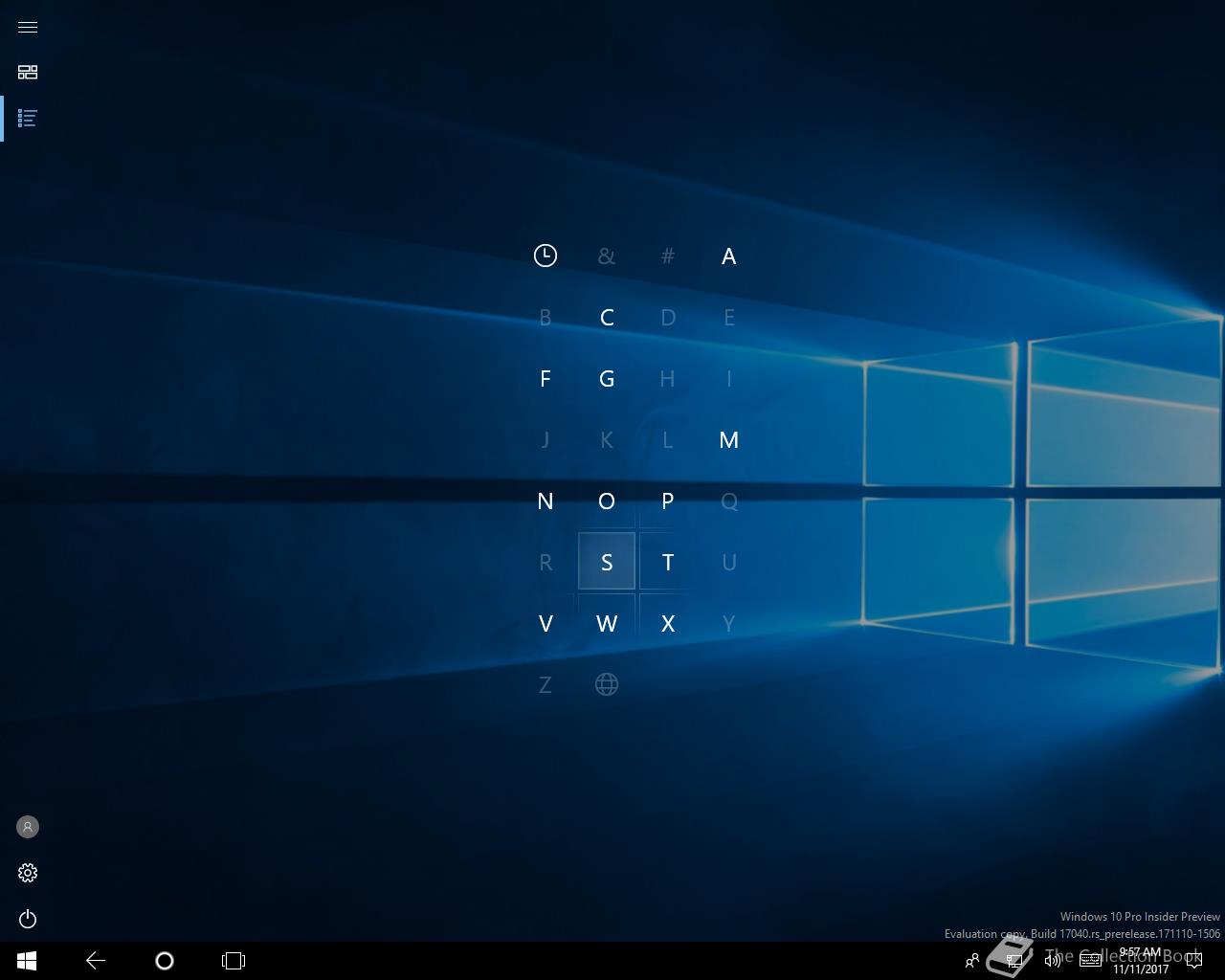Select letter N in the index
This screenshot has width=1225, height=980.
coord(546,501)
